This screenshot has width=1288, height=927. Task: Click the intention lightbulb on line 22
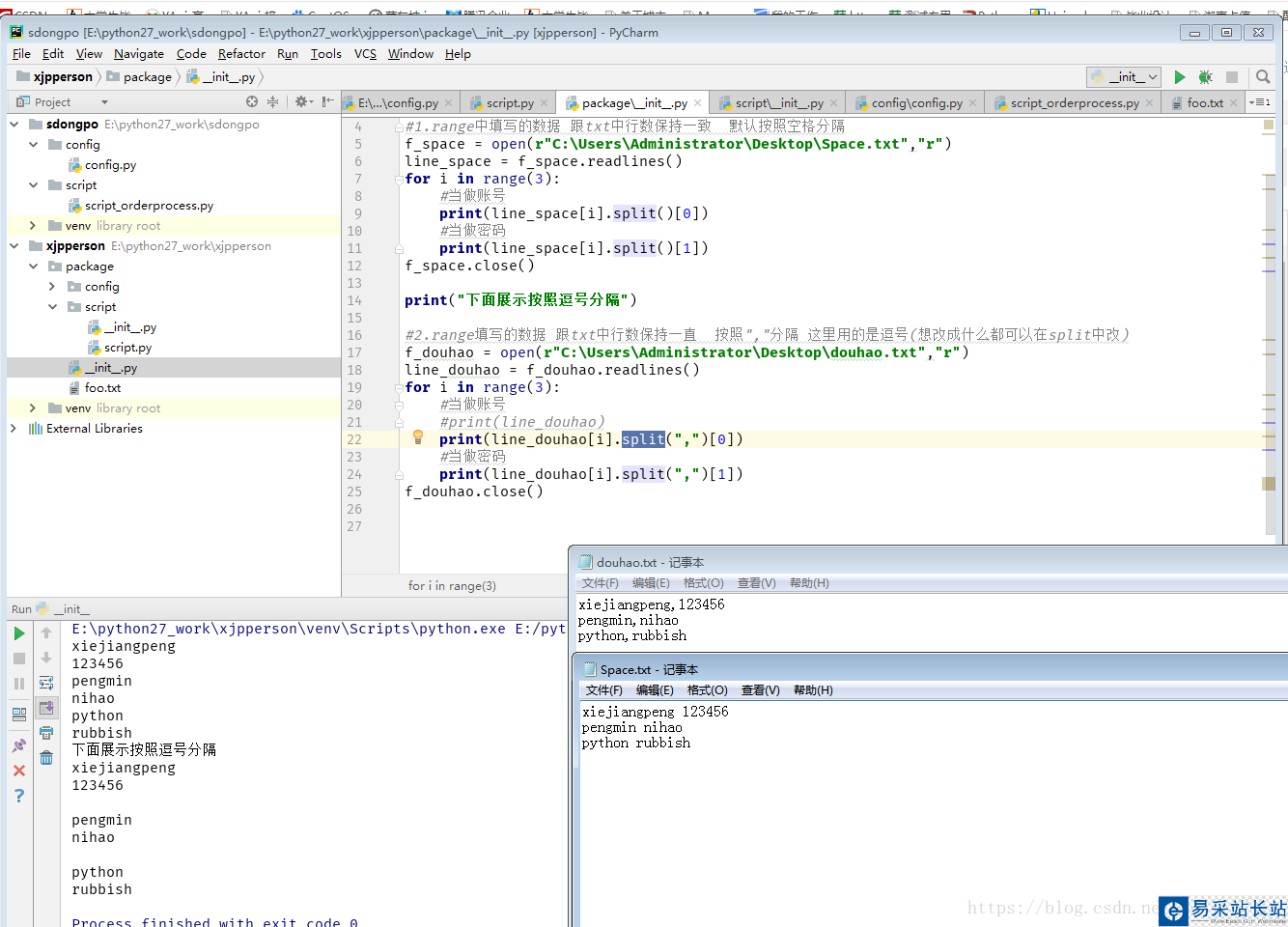418,437
